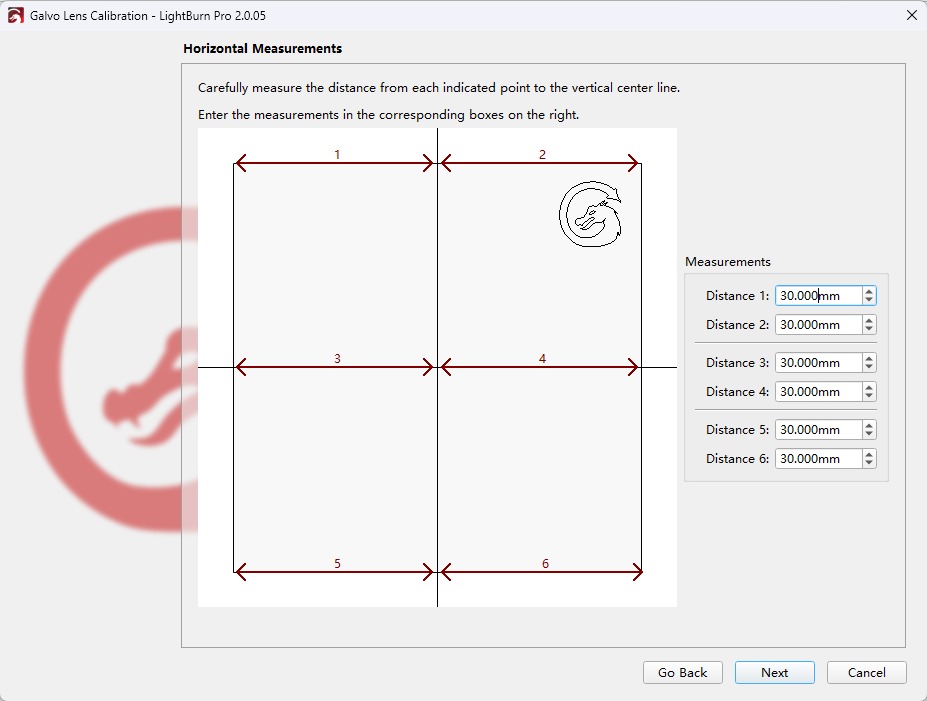
Task: Click the Go Back button
Action: 682,673
